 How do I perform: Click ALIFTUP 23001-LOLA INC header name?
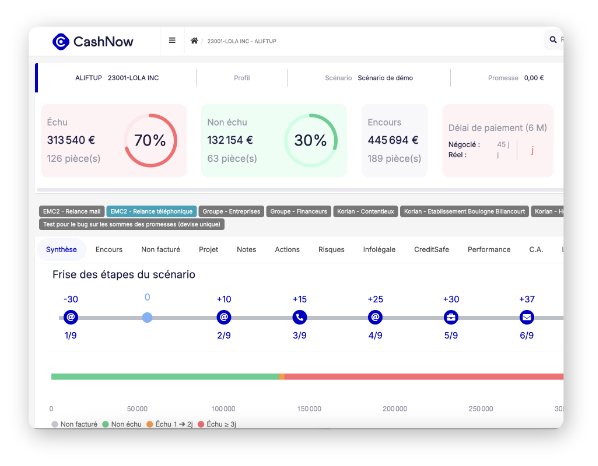(x=117, y=78)
